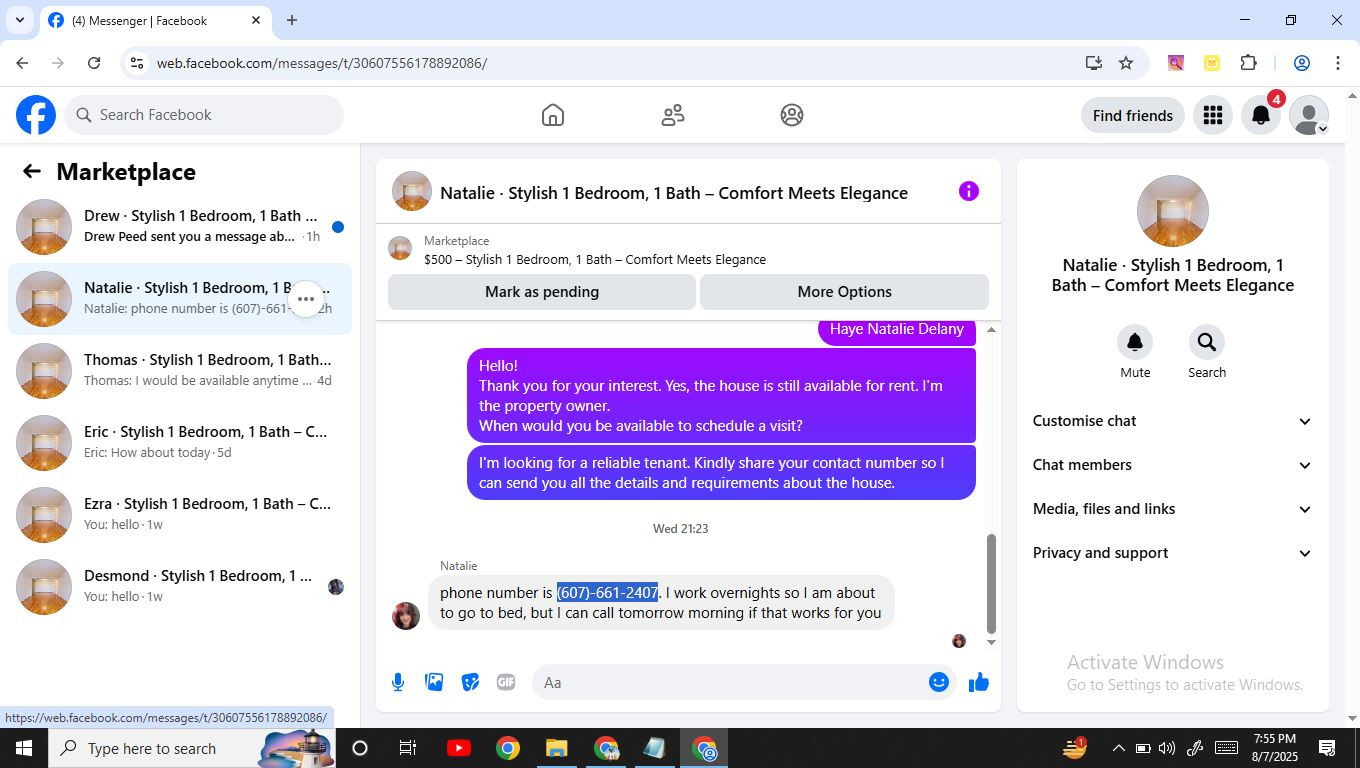The image size is (1360, 768).
Task: Search within the conversation
Action: pos(1207,343)
